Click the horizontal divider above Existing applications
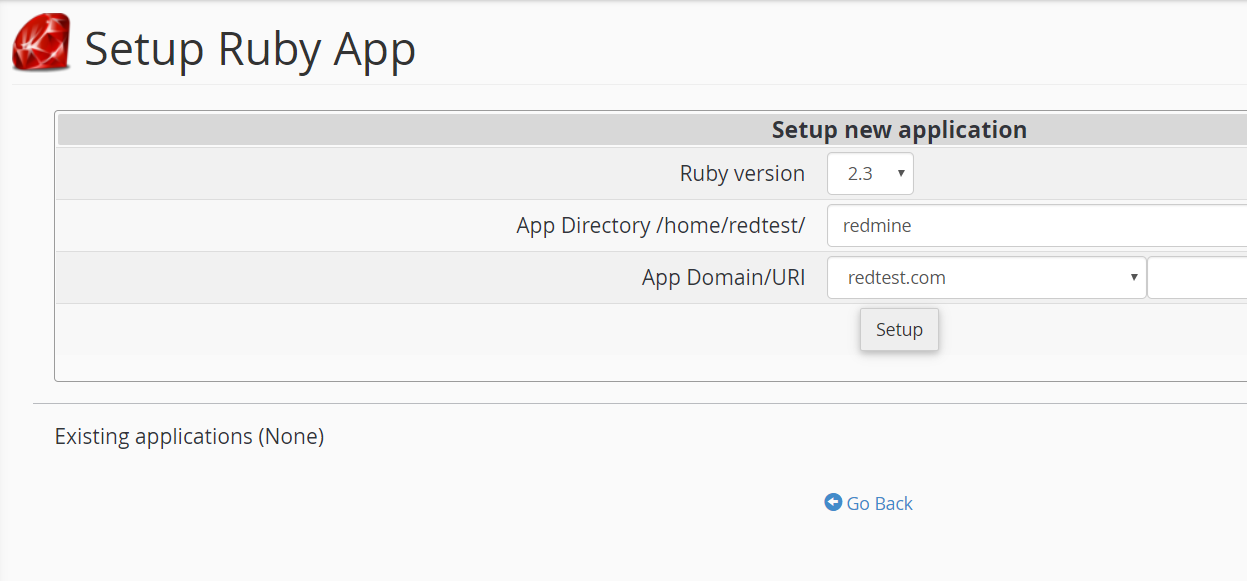 point(640,404)
